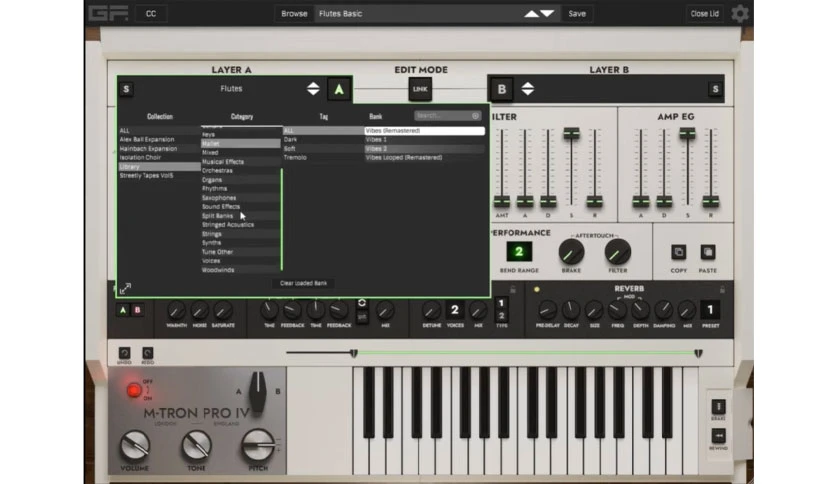Toggle the reverb enable LED
836x484 pixels.
[x=537, y=289]
